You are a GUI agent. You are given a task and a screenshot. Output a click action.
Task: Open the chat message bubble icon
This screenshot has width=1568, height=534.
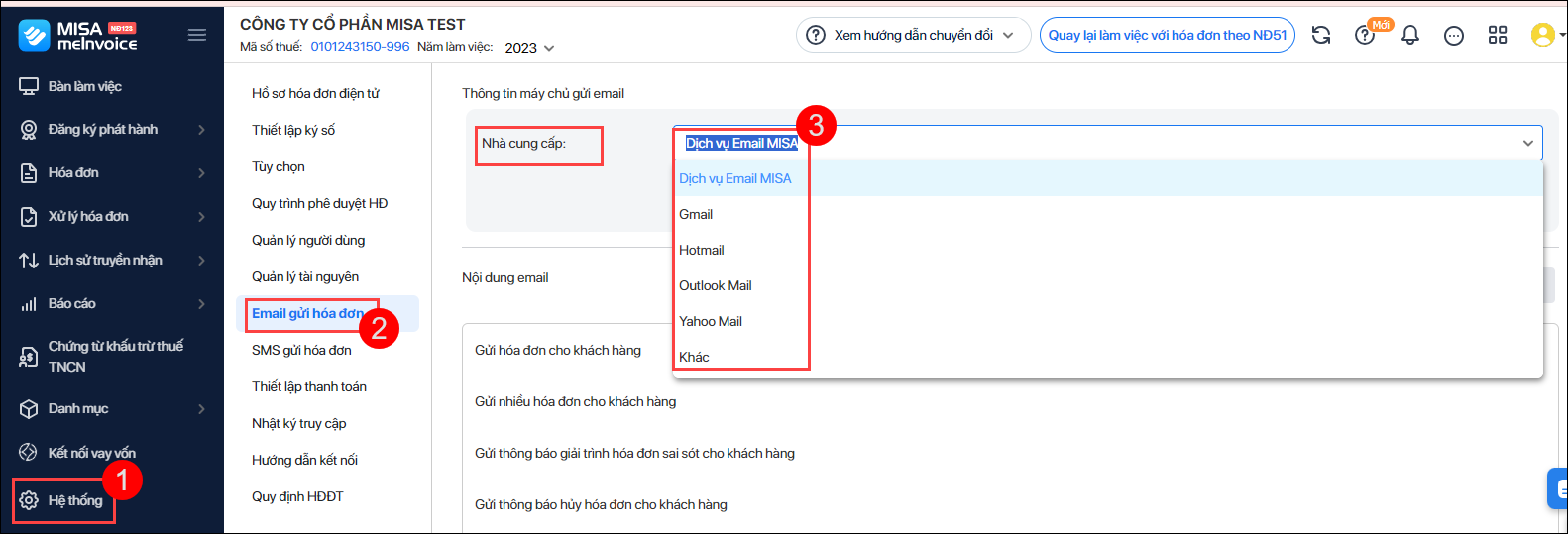1454,36
